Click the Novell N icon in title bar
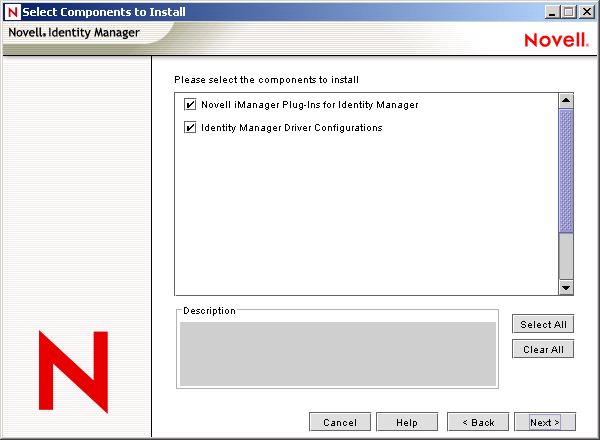Viewport: 600px width, 440px height. click(12, 12)
